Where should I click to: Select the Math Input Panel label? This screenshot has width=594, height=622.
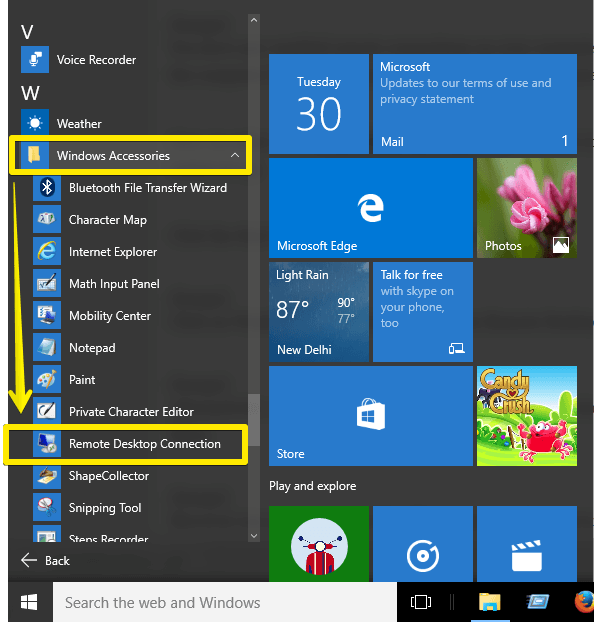click(115, 284)
